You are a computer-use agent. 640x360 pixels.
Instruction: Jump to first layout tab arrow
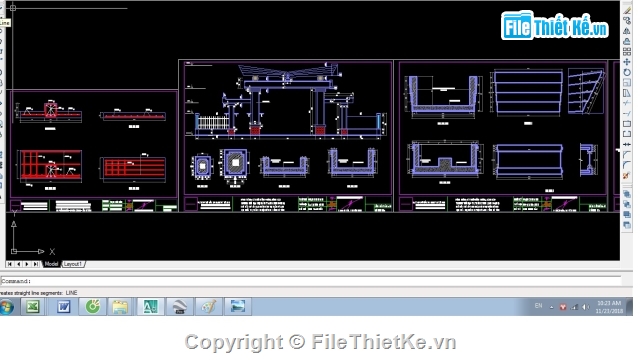(x=10, y=264)
